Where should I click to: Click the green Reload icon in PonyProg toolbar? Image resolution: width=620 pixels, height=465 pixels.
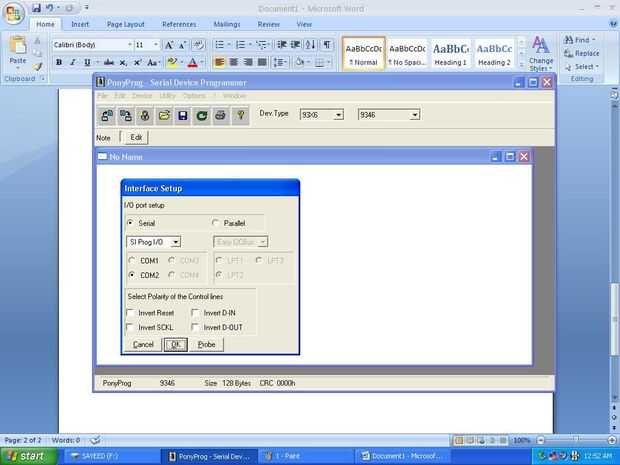202,115
